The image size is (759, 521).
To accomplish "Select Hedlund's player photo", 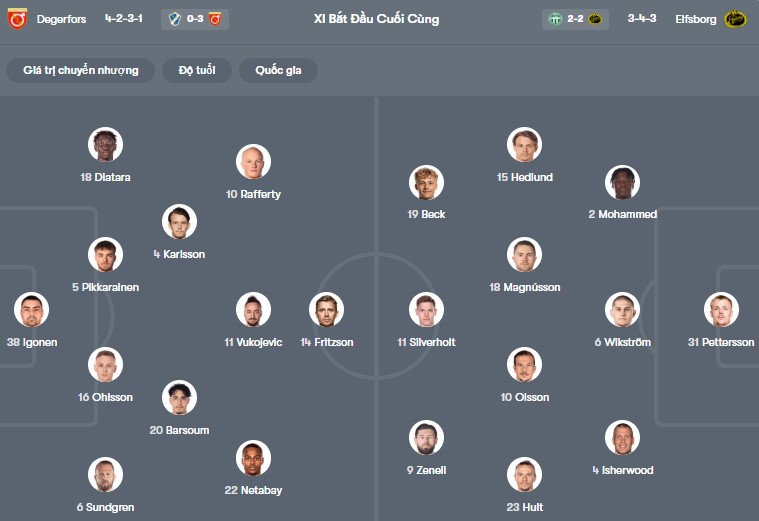I will (x=524, y=145).
